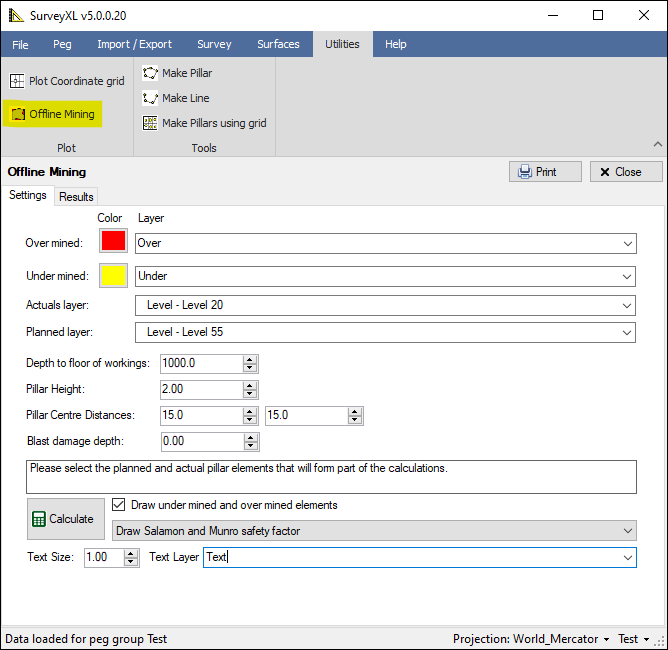Collapse the ribbon with the chevron

coord(657,145)
